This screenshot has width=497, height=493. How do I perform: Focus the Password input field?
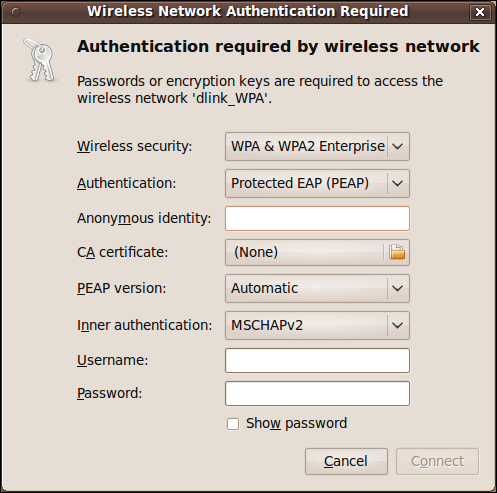pos(317,393)
